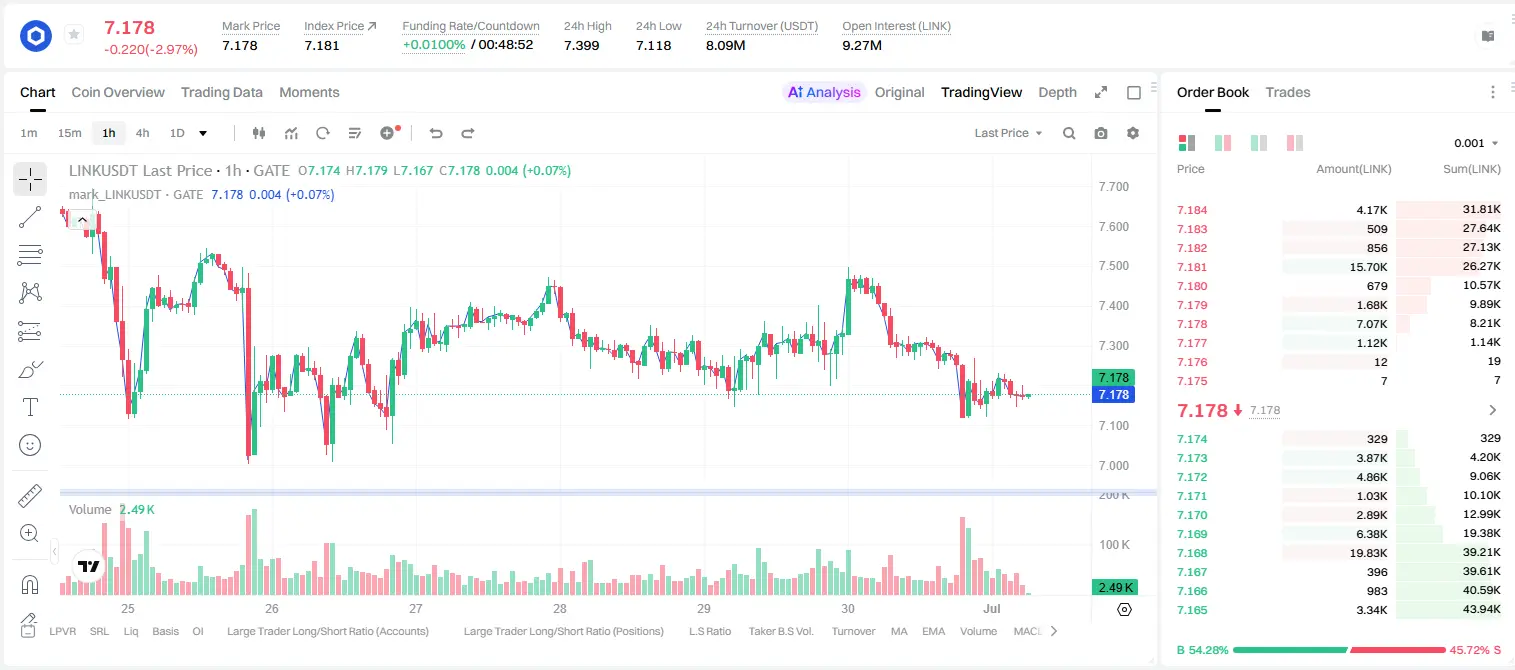Select the 15m timeframe
Viewport: 1515px width, 670px height.
tap(69, 133)
